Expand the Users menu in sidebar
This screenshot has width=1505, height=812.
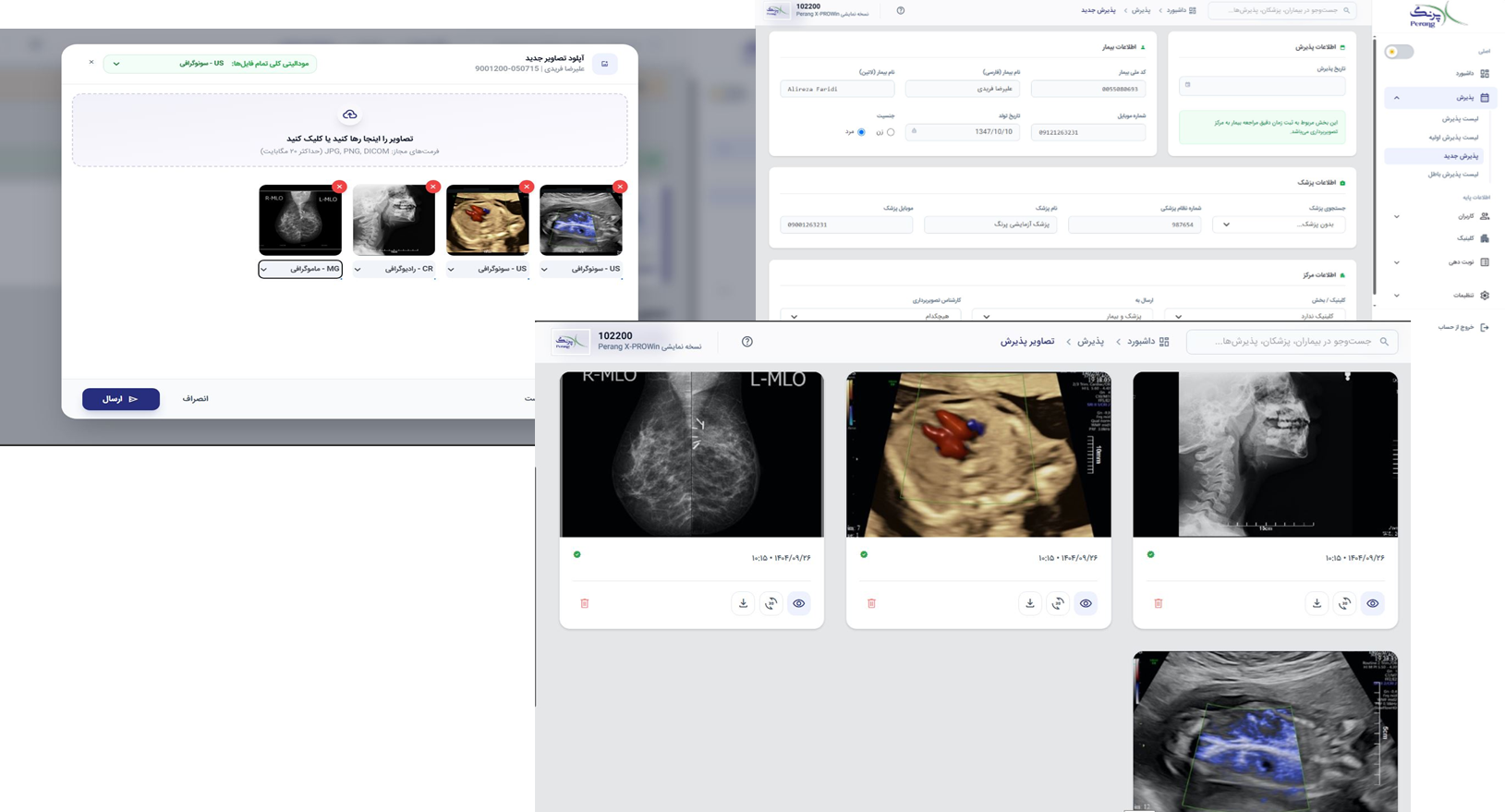(1441, 216)
